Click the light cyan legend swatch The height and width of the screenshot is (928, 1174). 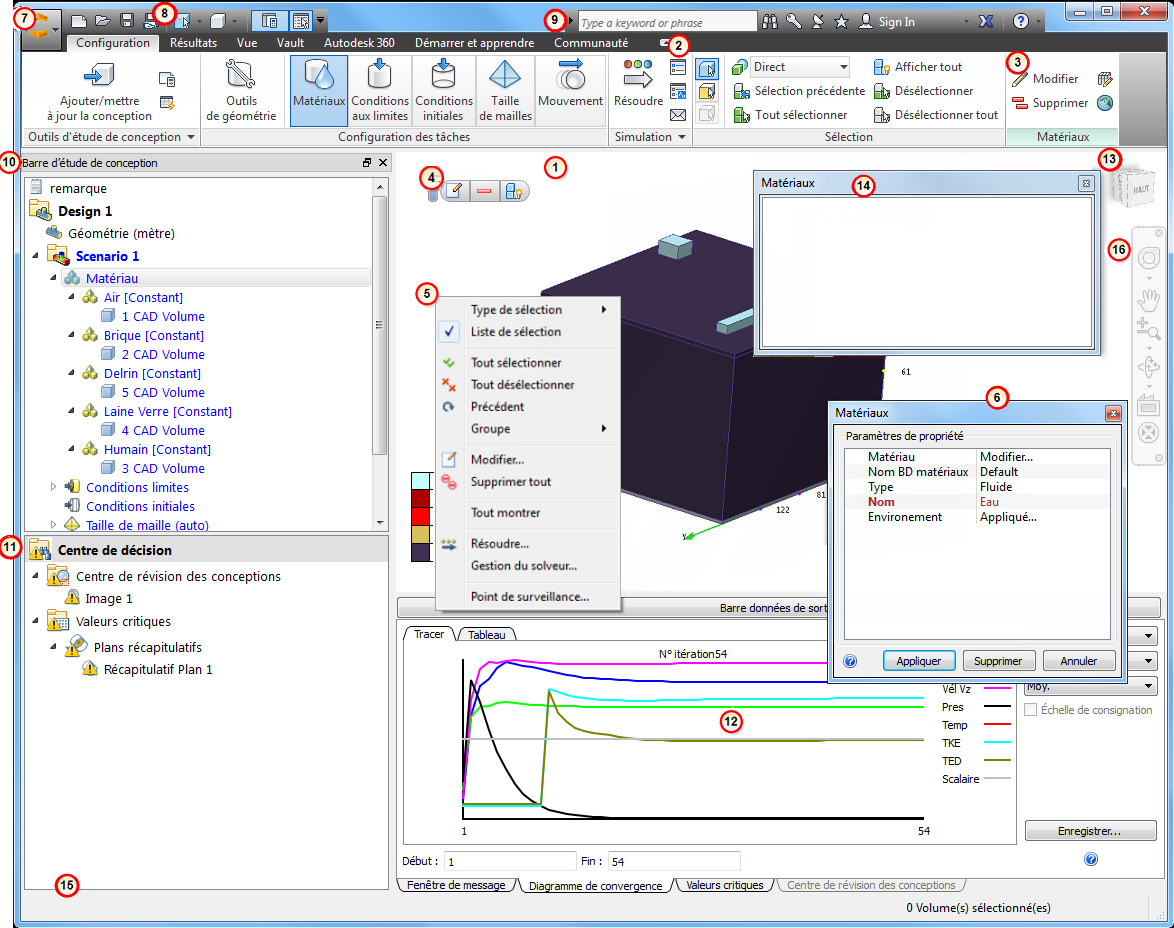pos(421,481)
